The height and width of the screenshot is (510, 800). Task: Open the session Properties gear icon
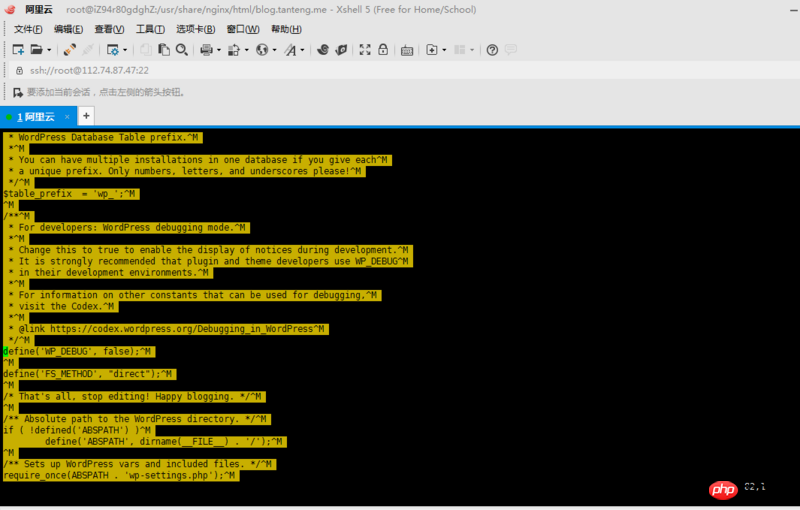pyautogui.click(x=112, y=49)
